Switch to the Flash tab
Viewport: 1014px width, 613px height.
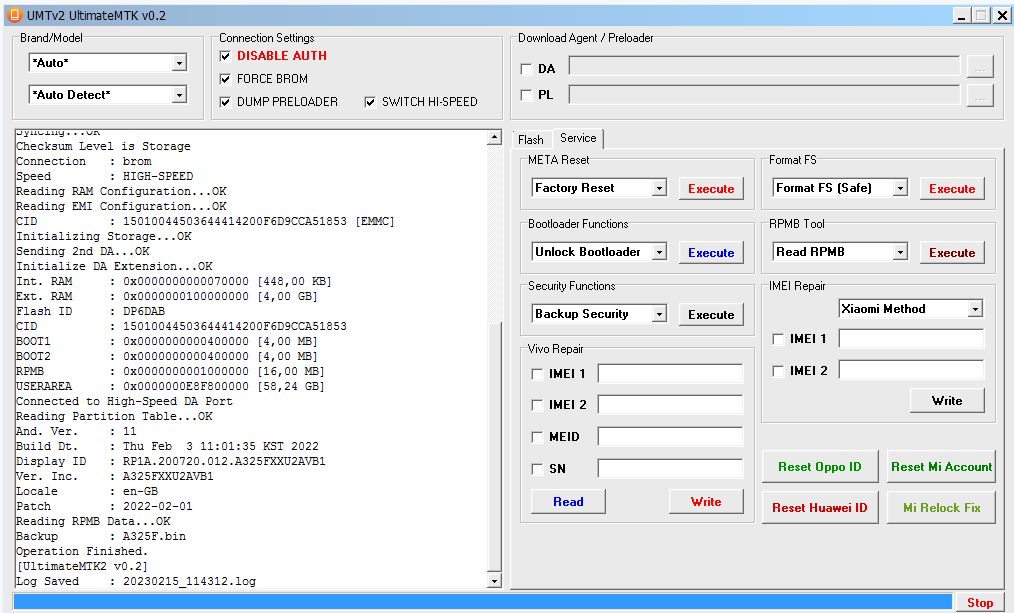[530, 140]
